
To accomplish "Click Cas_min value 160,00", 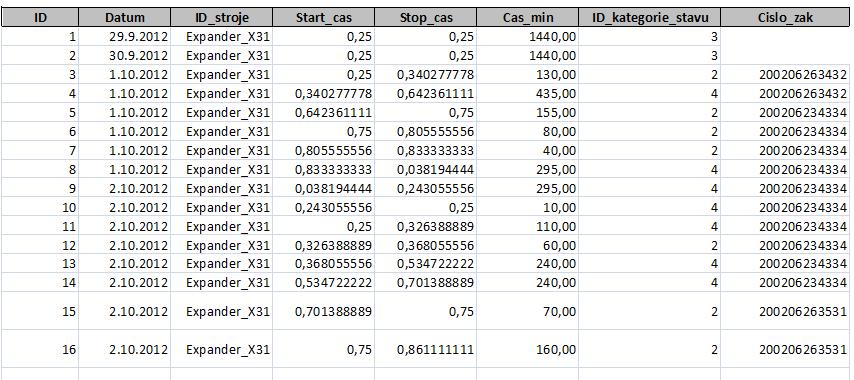I will coord(527,349).
